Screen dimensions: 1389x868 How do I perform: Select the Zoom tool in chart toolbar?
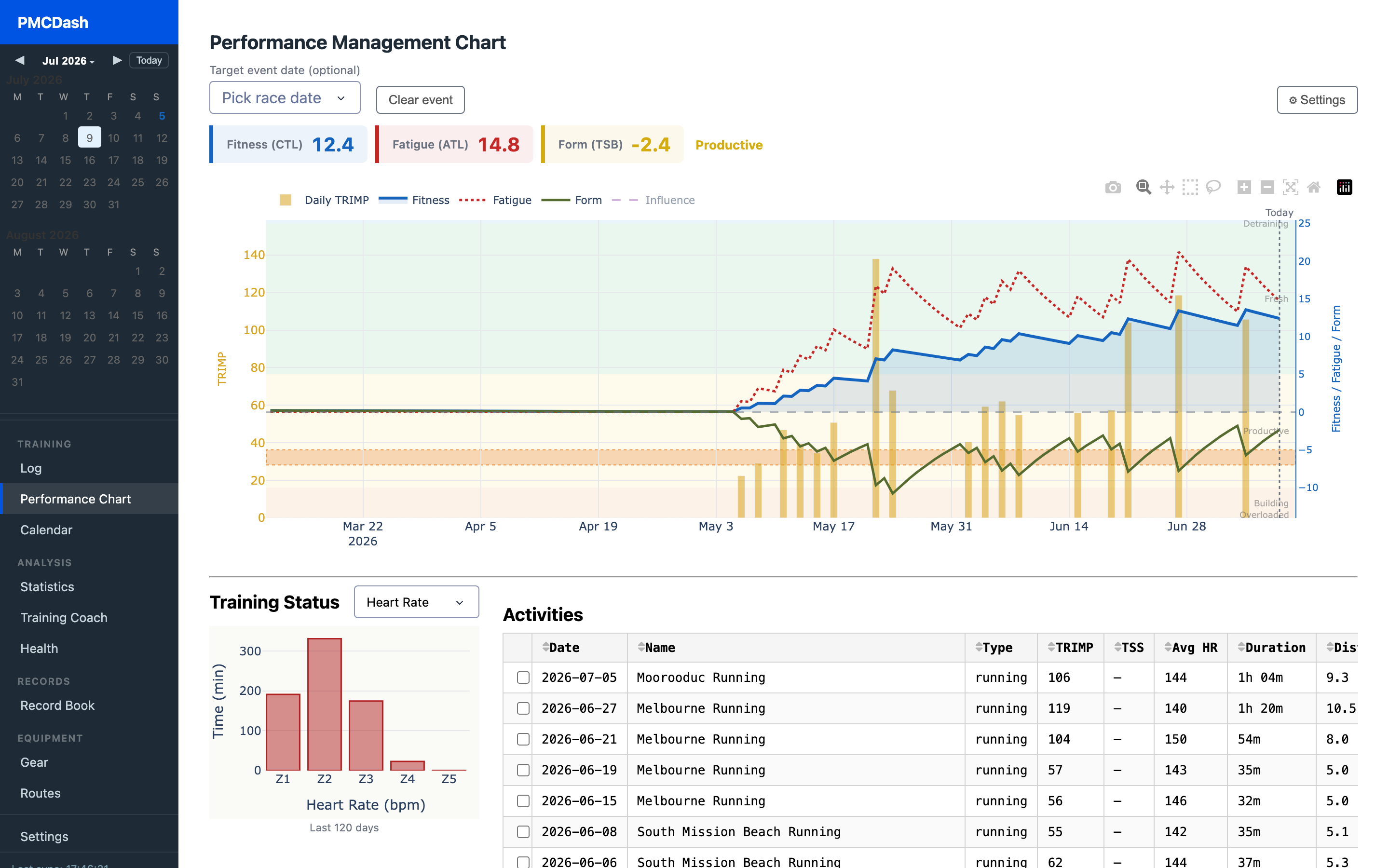tap(1144, 187)
